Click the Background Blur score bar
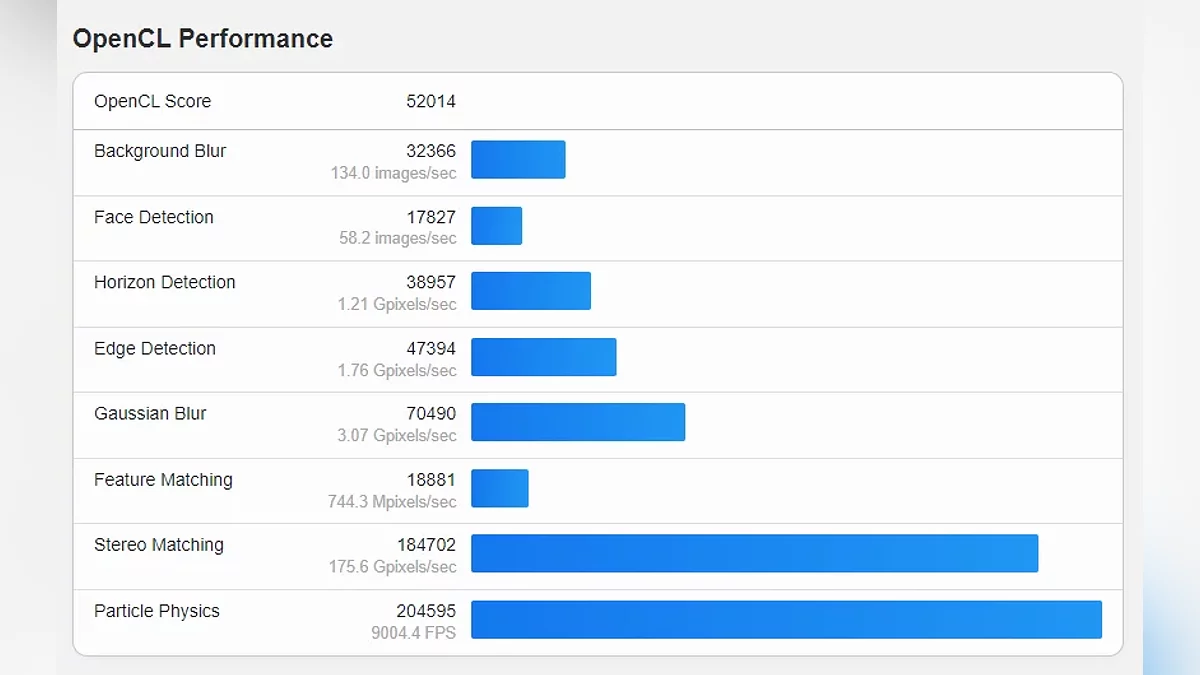Screen dimensions: 1200x675 click(x=518, y=160)
